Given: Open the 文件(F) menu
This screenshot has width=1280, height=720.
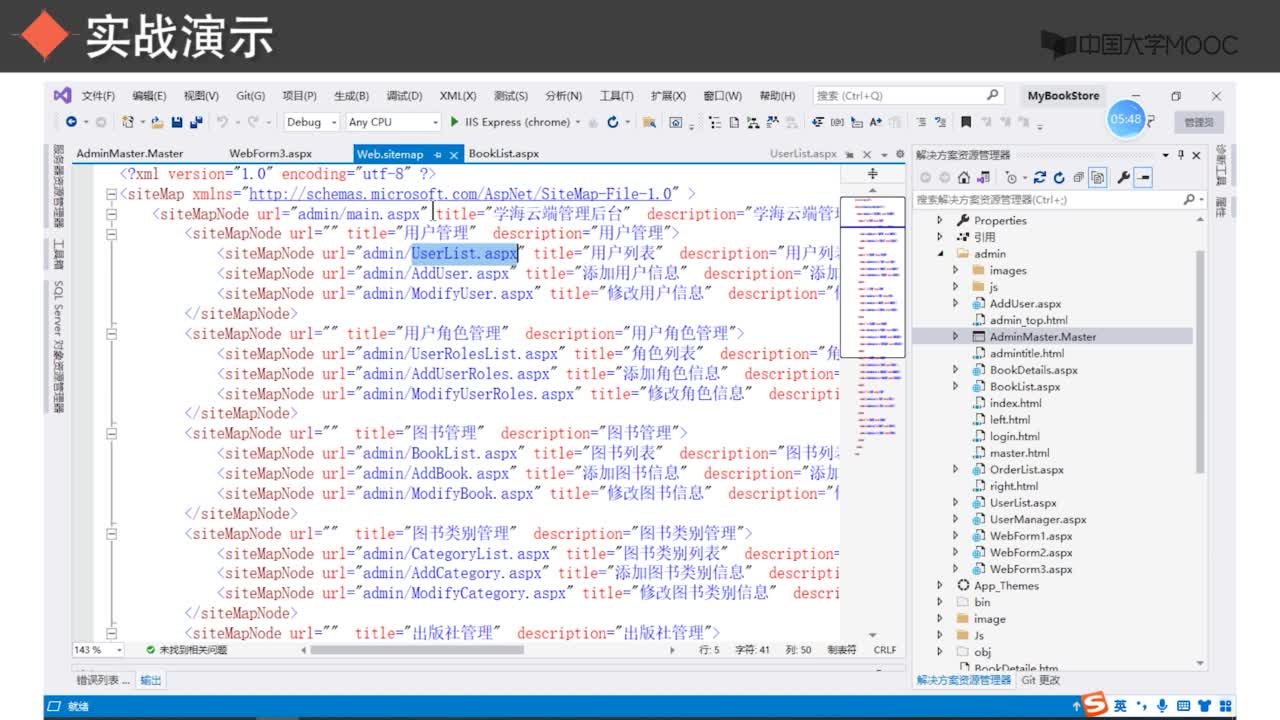Looking at the screenshot, I should (98, 96).
